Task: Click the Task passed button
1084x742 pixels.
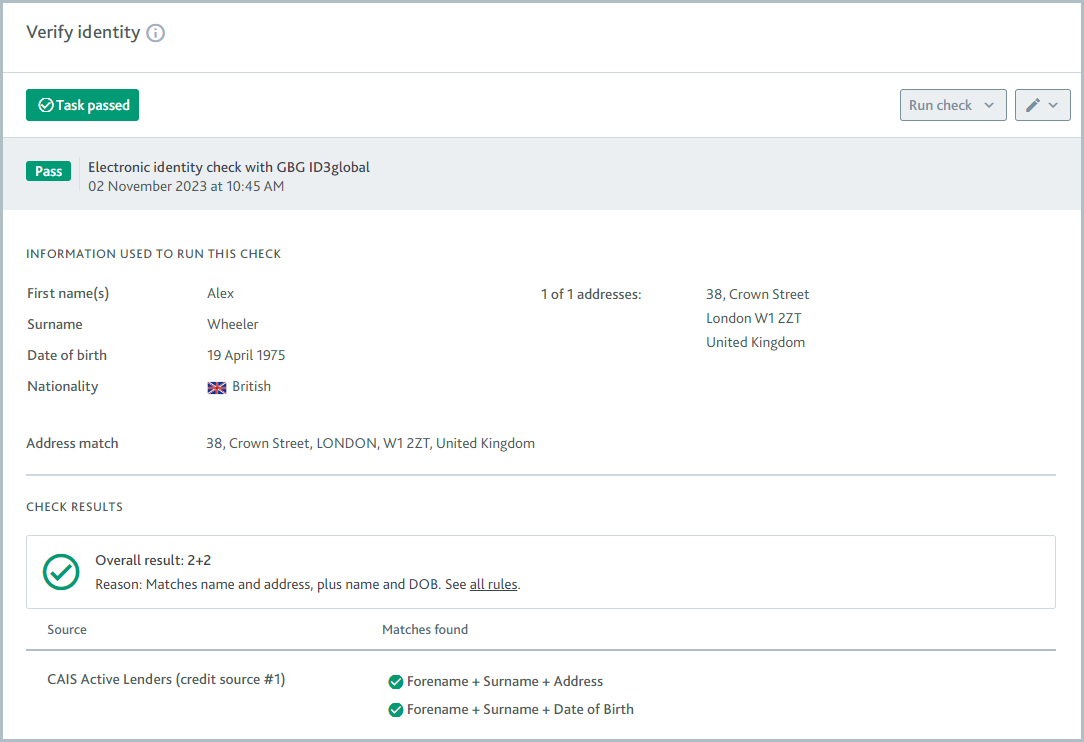Action: (x=82, y=104)
